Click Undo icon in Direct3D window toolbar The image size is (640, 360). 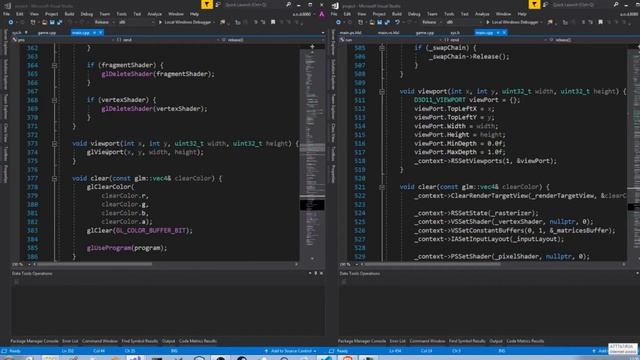point(397,22)
